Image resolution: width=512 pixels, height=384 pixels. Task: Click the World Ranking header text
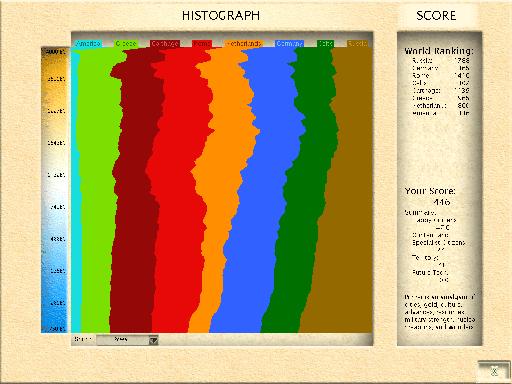click(439, 51)
